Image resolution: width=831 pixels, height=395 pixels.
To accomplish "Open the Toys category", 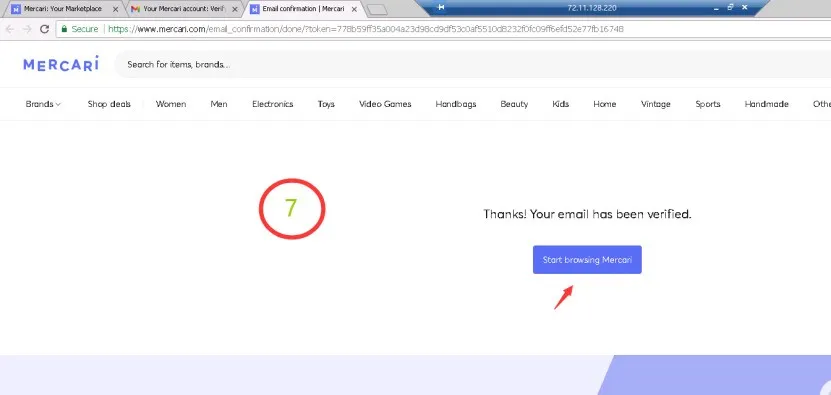I will (x=326, y=104).
